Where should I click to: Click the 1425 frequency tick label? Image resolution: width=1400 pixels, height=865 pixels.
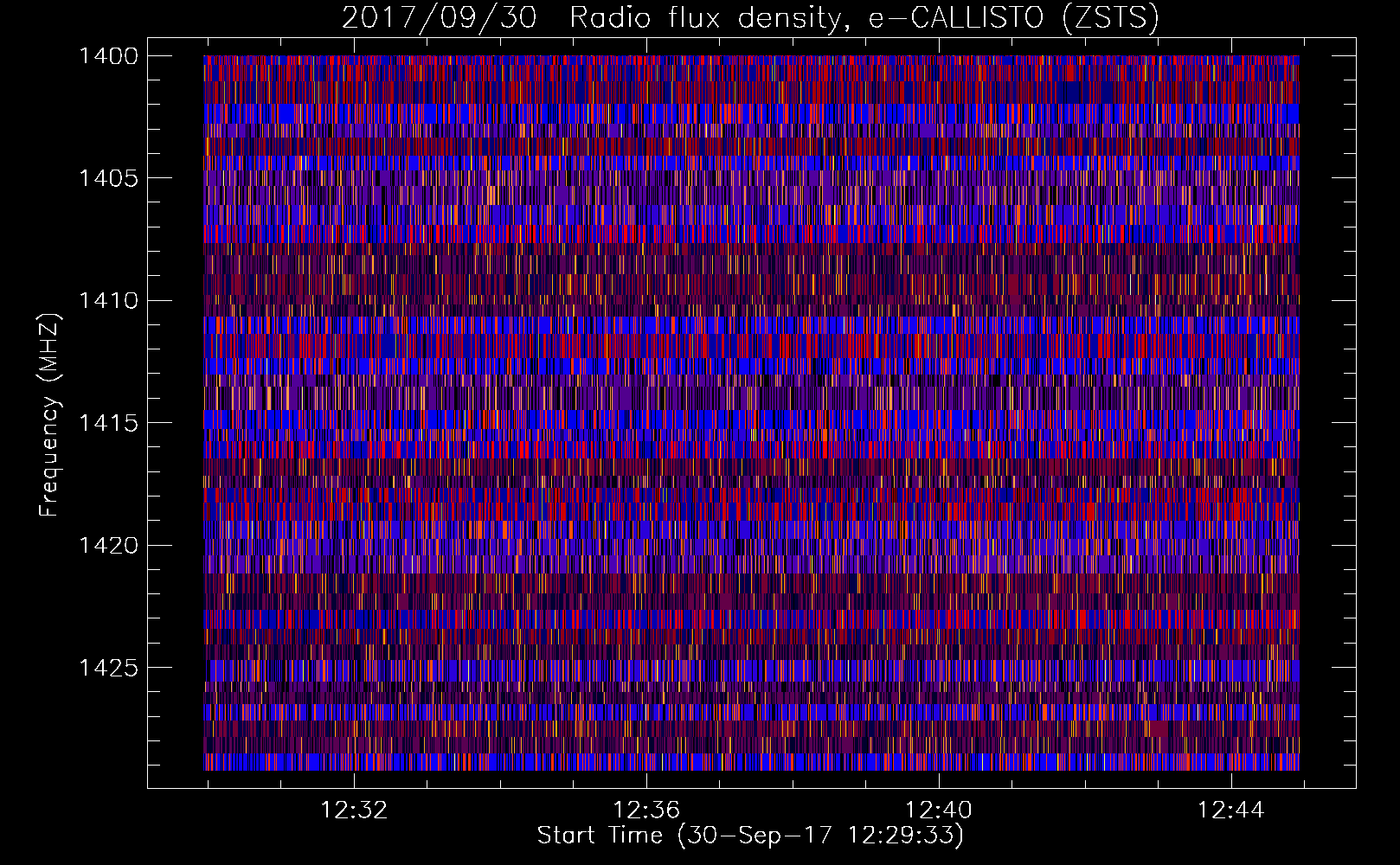click(x=108, y=668)
